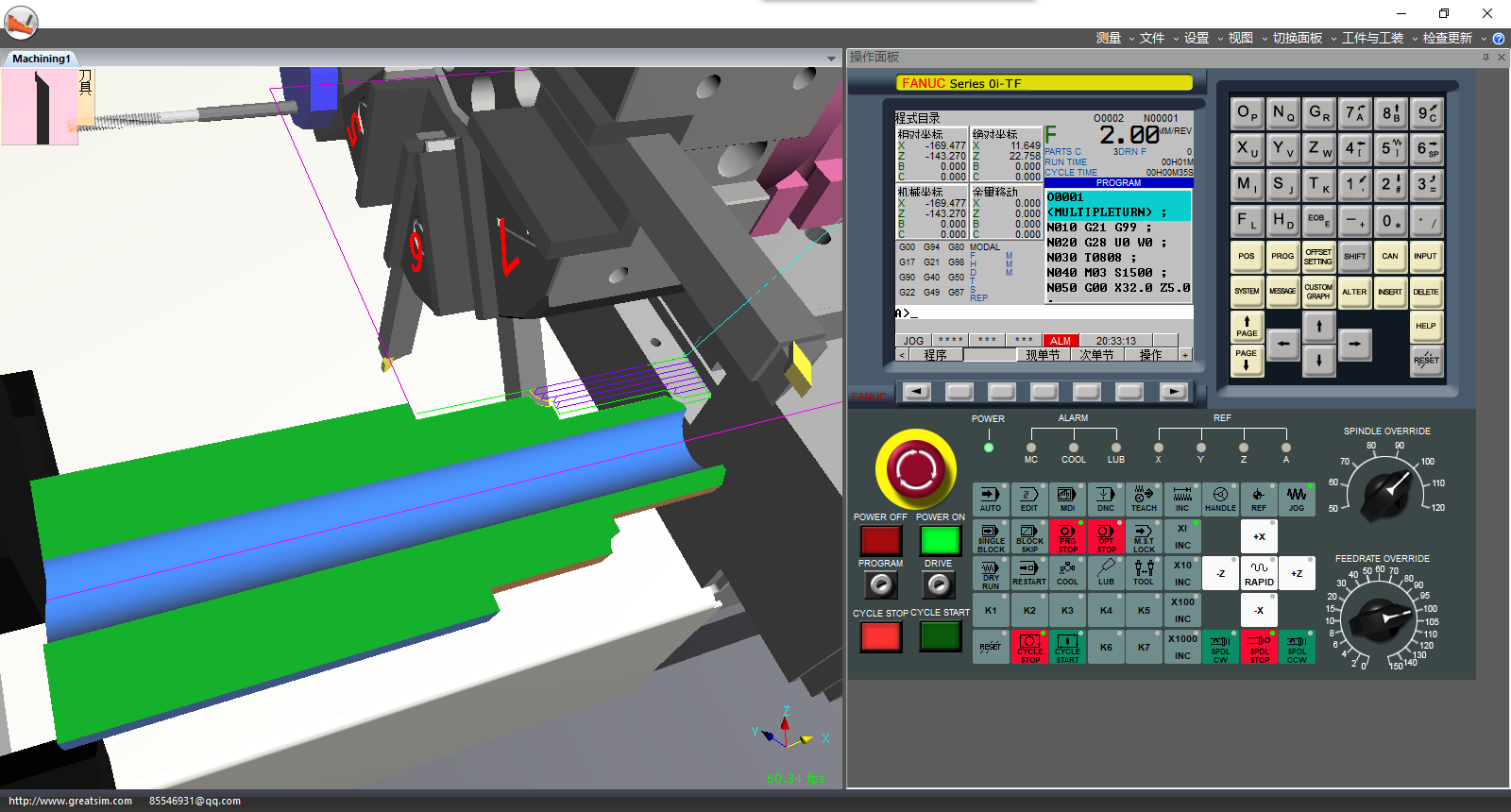
Task: Click the TOOL change button
Action: coord(1144,572)
